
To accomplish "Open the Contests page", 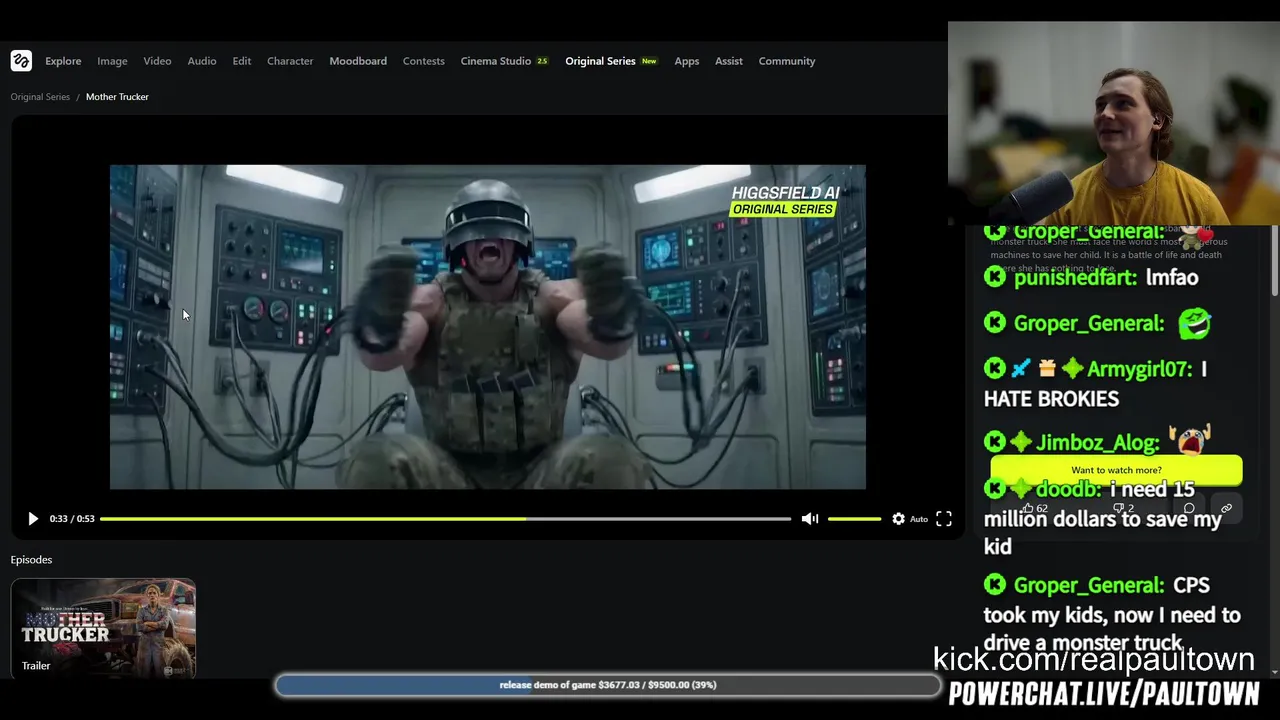I will [424, 61].
